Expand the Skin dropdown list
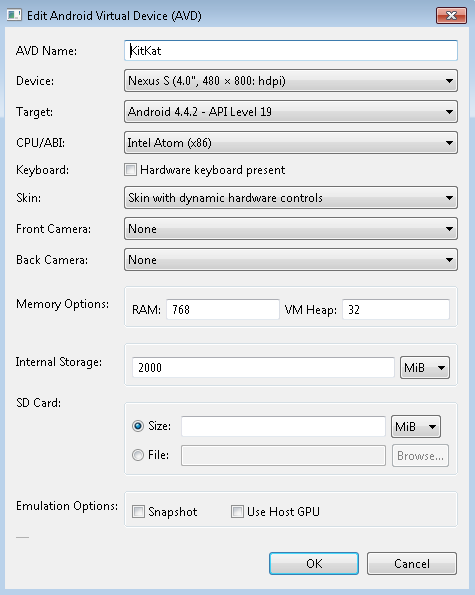This screenshot has width=475, height=595. pos(291,198)
